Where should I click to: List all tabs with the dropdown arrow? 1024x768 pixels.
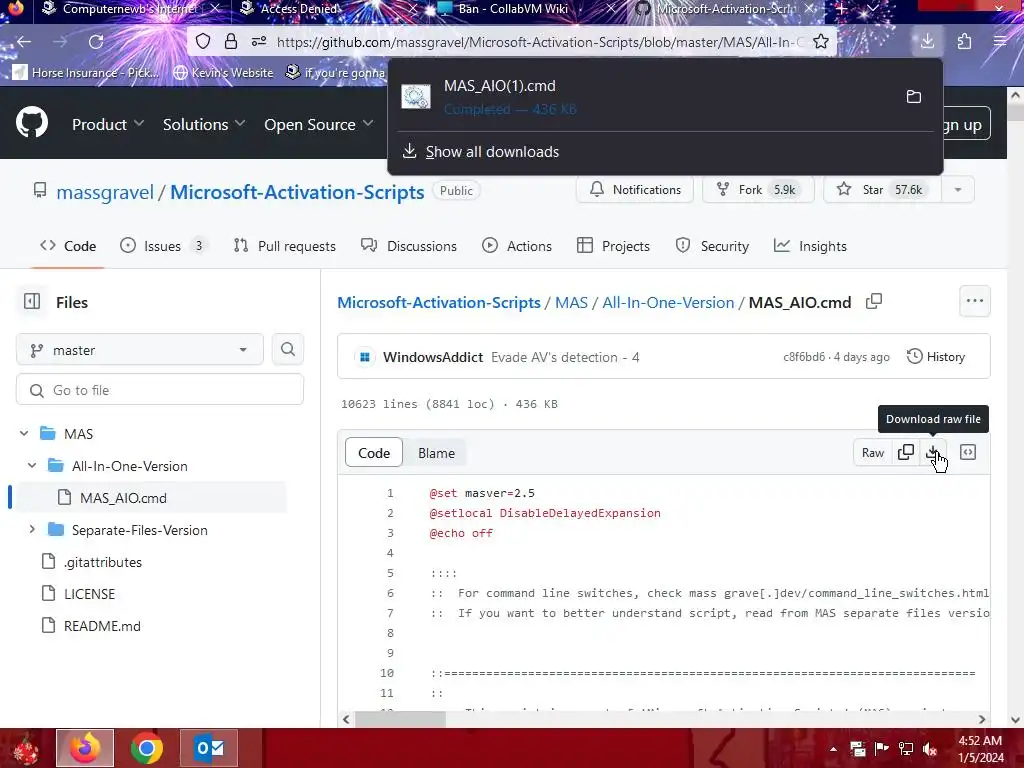872,8
